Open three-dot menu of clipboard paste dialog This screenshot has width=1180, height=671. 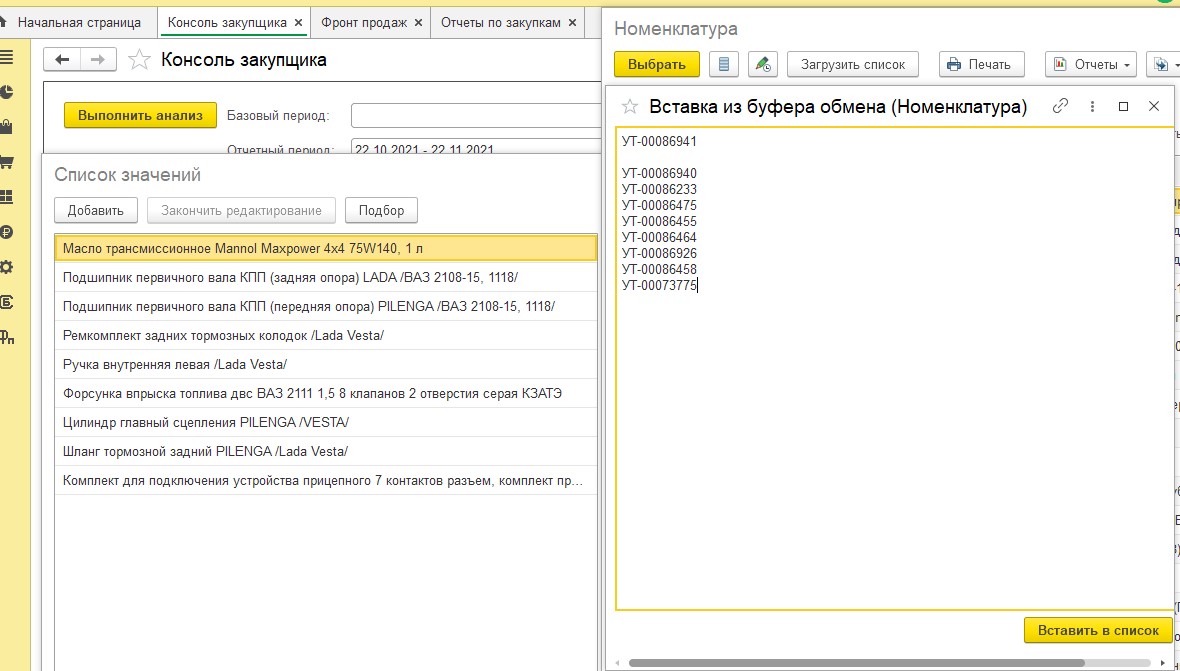(1092, 106)
